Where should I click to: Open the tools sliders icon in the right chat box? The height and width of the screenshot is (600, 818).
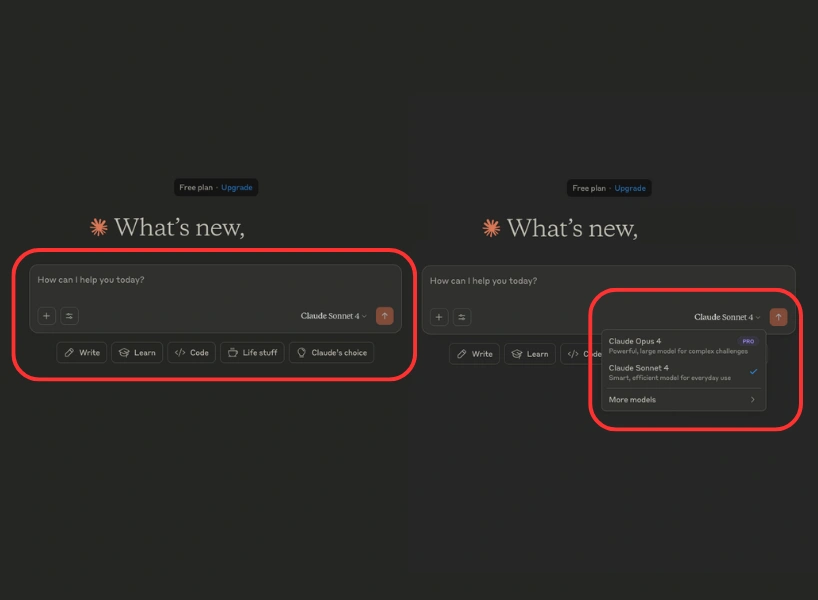click(x=462, y=317)
